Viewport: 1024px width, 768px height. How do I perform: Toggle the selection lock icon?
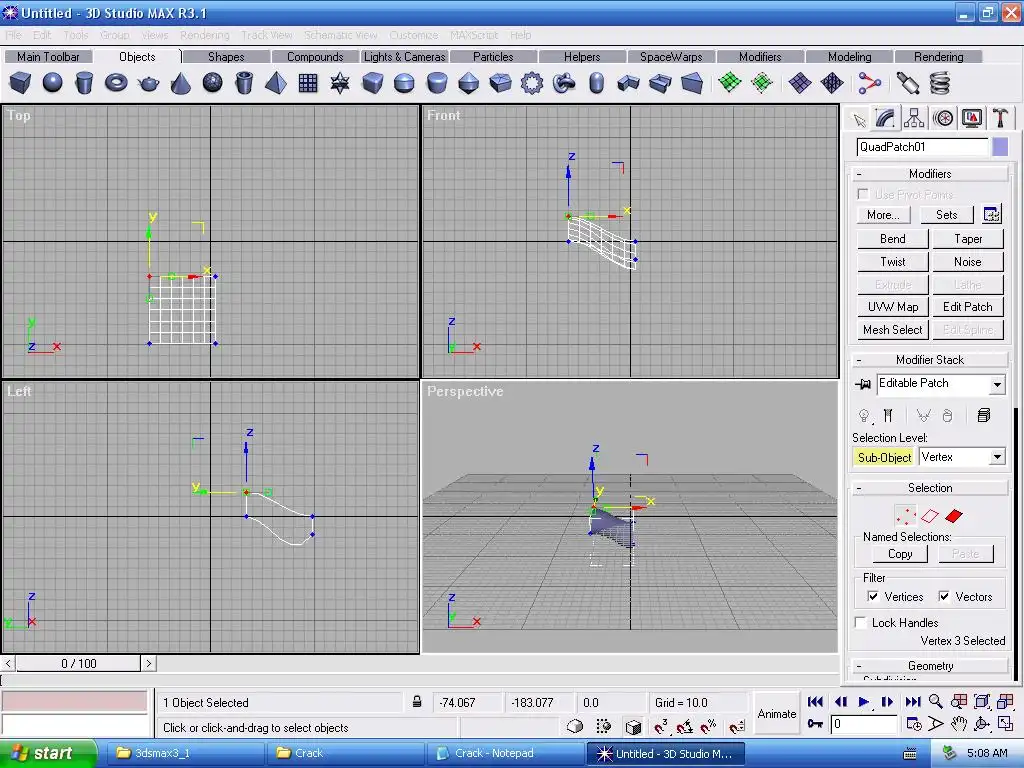pyautogui.click(x=417, y=702)
